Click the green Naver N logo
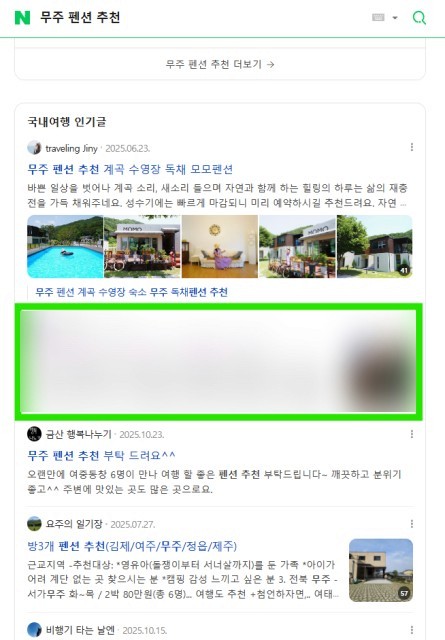445x640 pixels. [x=22, y=18]
